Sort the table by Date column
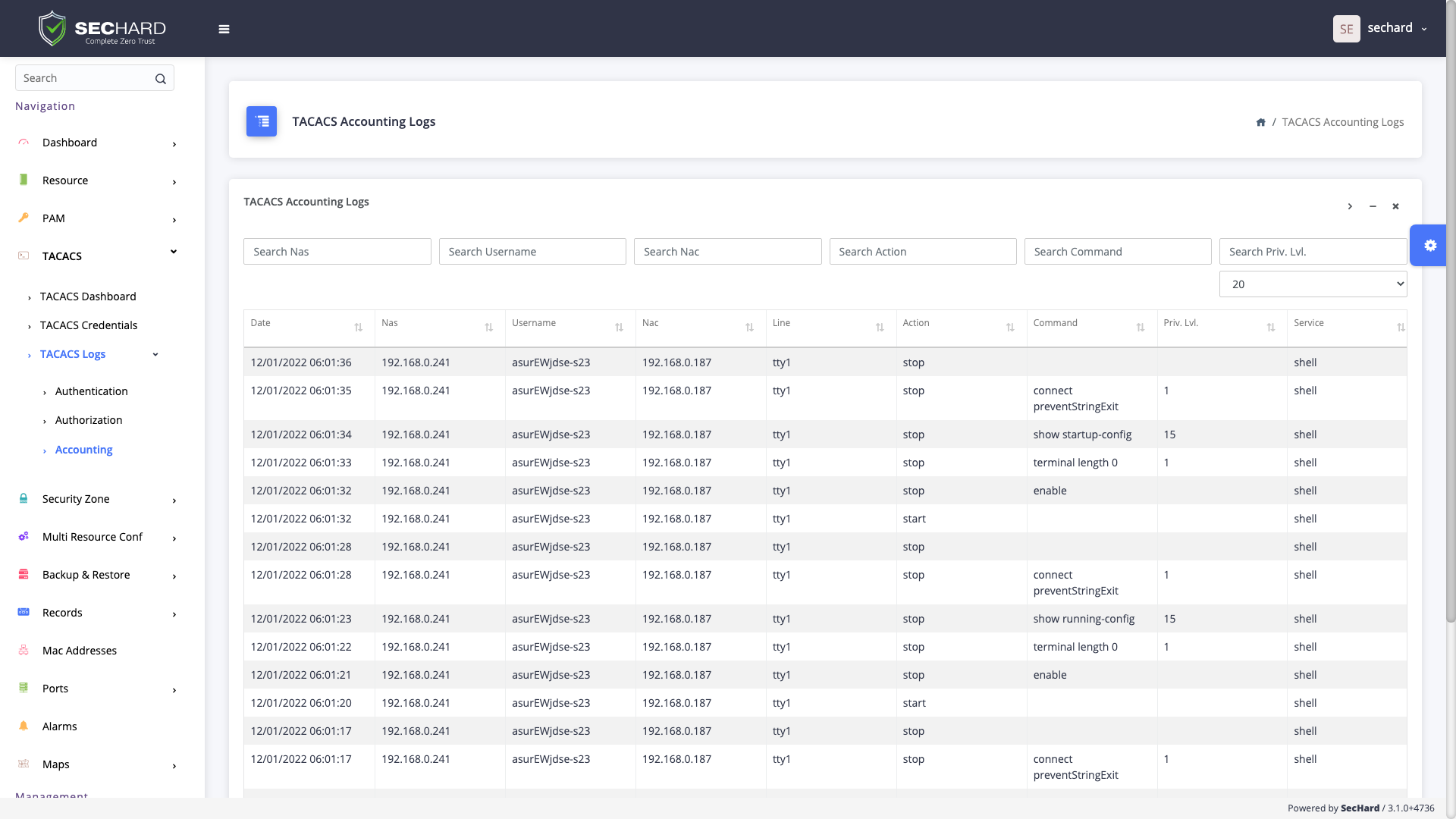 pyautogui.click(x=358, y=328)
